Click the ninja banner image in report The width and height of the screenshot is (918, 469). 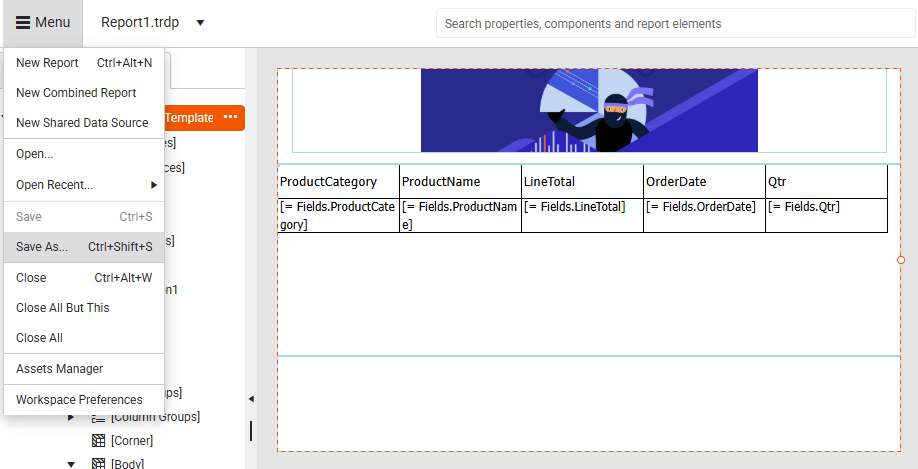(x=588, y=110)
